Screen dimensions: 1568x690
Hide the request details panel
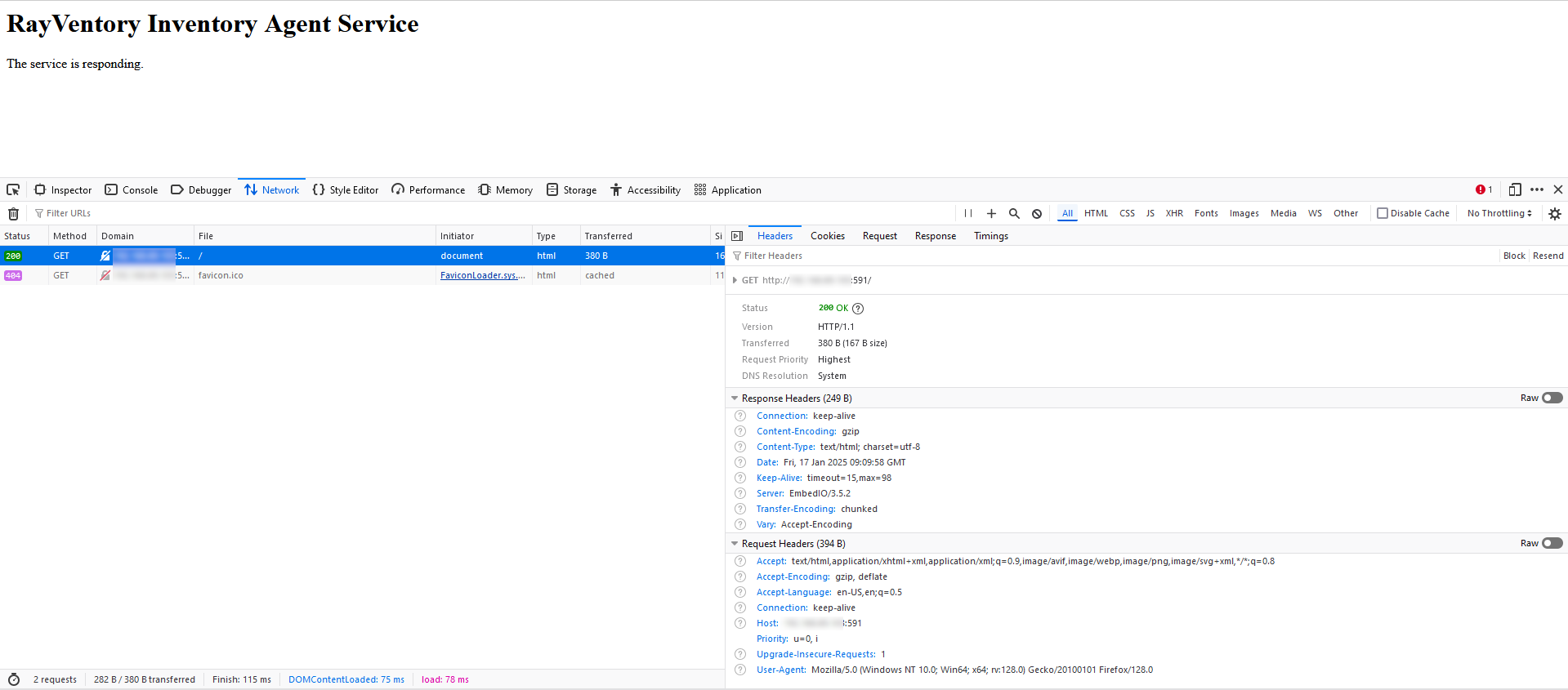pos(737,236)
